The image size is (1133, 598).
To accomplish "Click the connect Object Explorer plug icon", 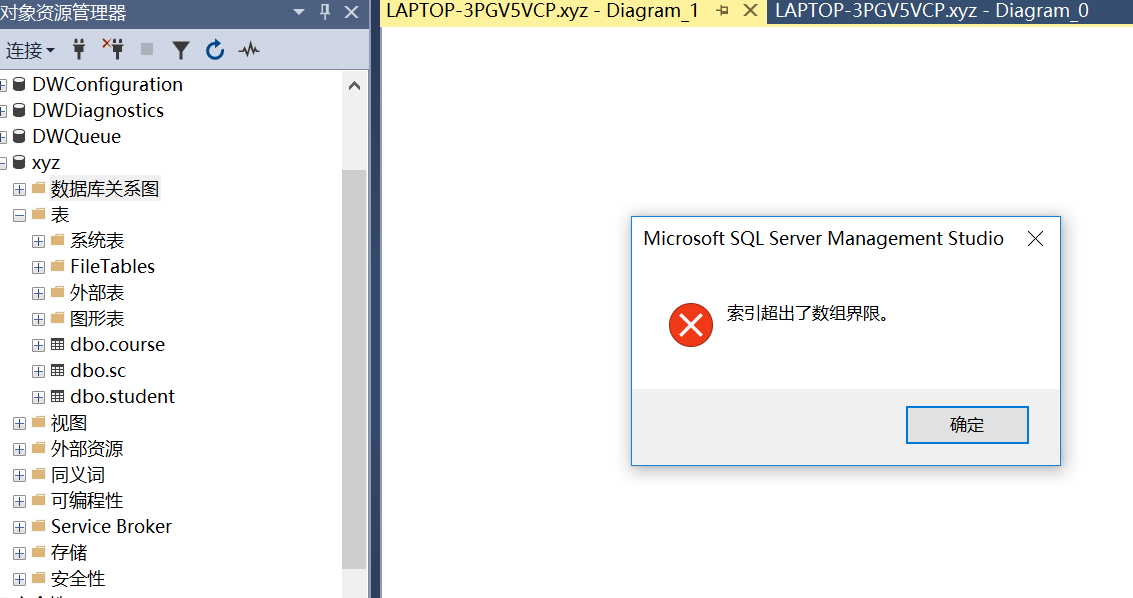I will (79, 49).
